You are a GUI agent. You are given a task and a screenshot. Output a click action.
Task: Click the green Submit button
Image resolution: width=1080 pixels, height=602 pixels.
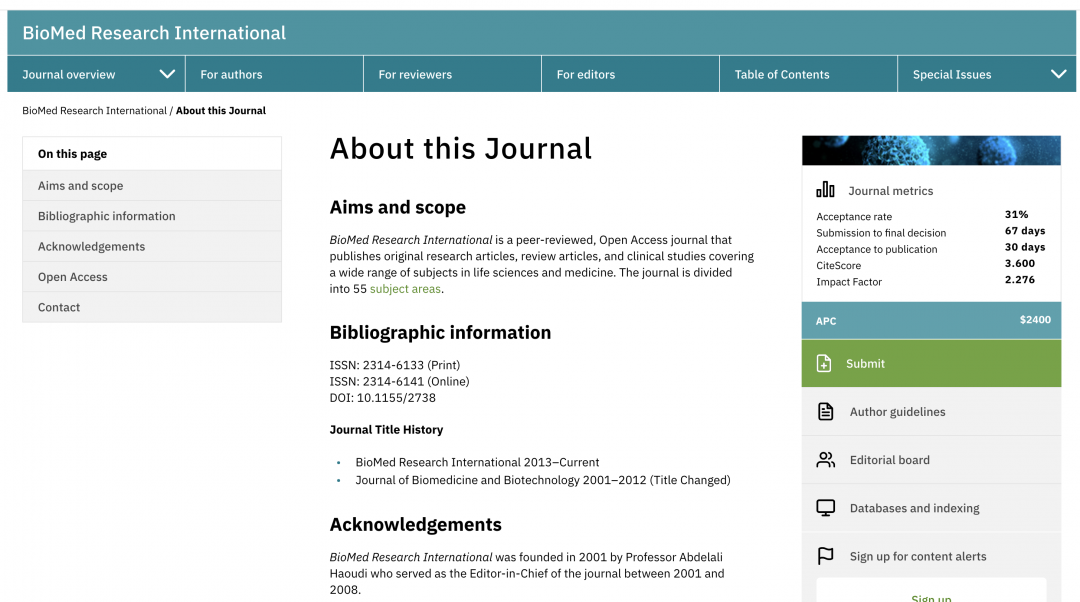pyautogui.click(x=931, y=363)
